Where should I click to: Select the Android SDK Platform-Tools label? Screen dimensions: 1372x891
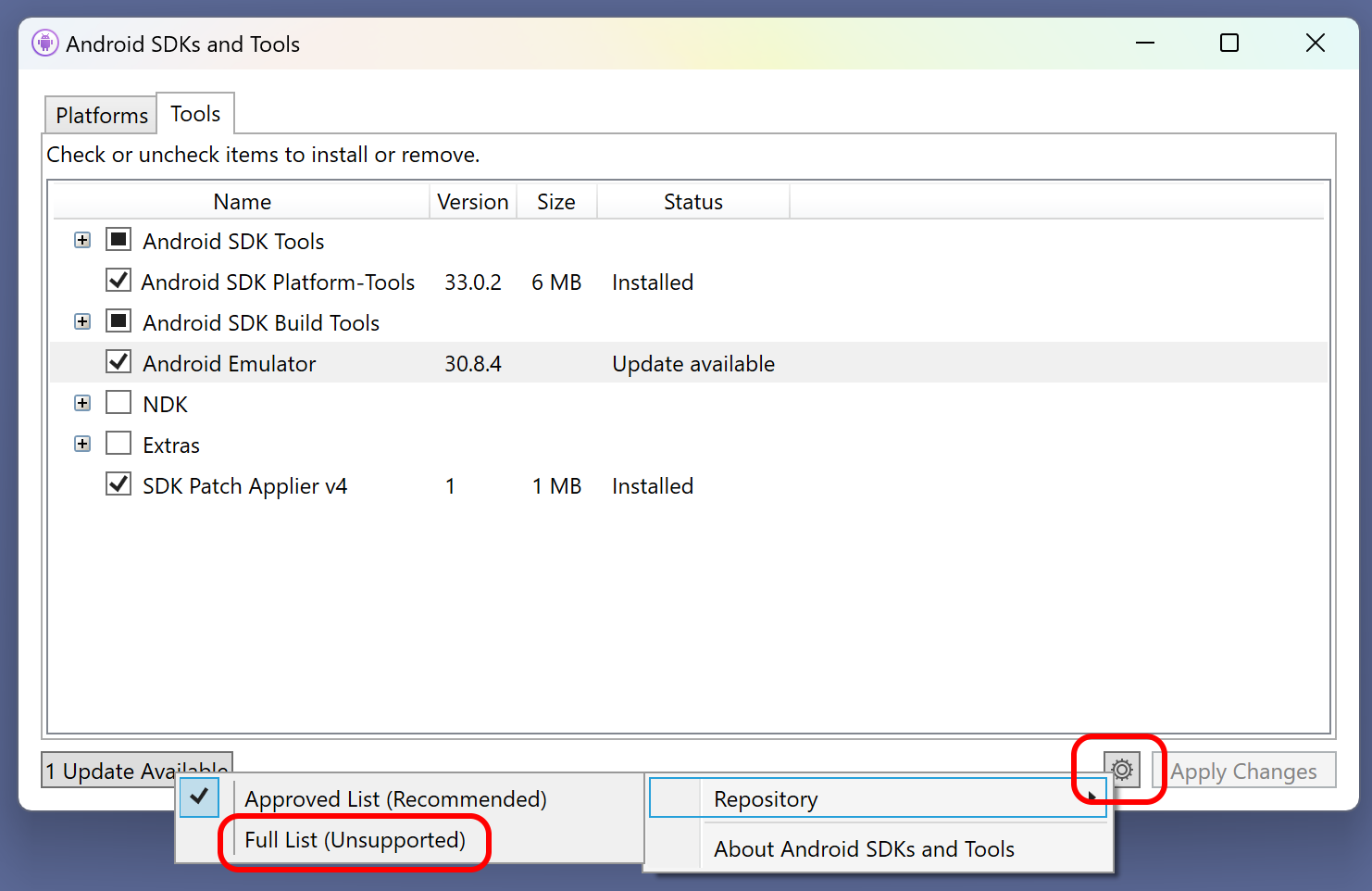(x=278, y=282)
